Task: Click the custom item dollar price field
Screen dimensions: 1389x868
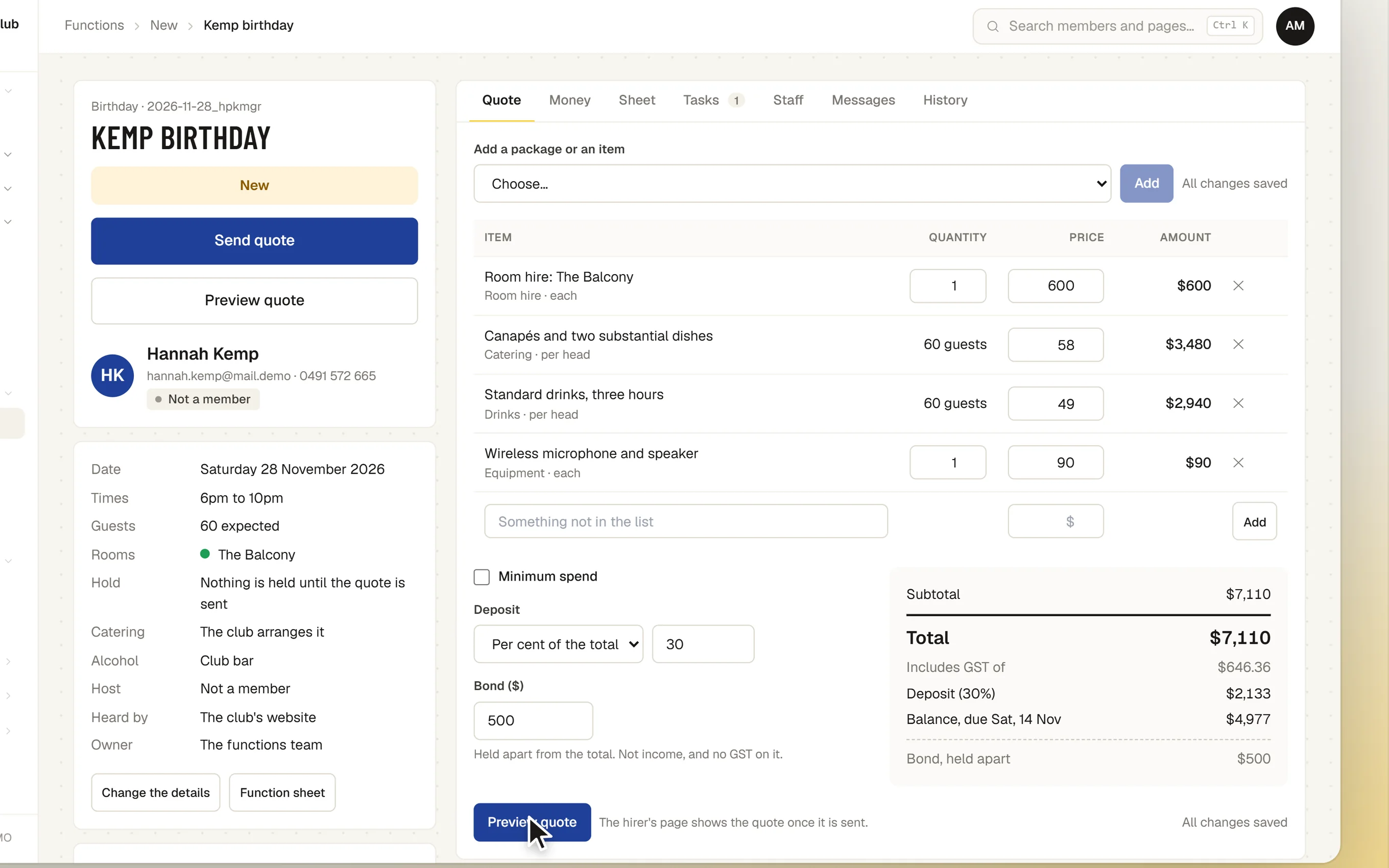Action: pos(1056,522)
